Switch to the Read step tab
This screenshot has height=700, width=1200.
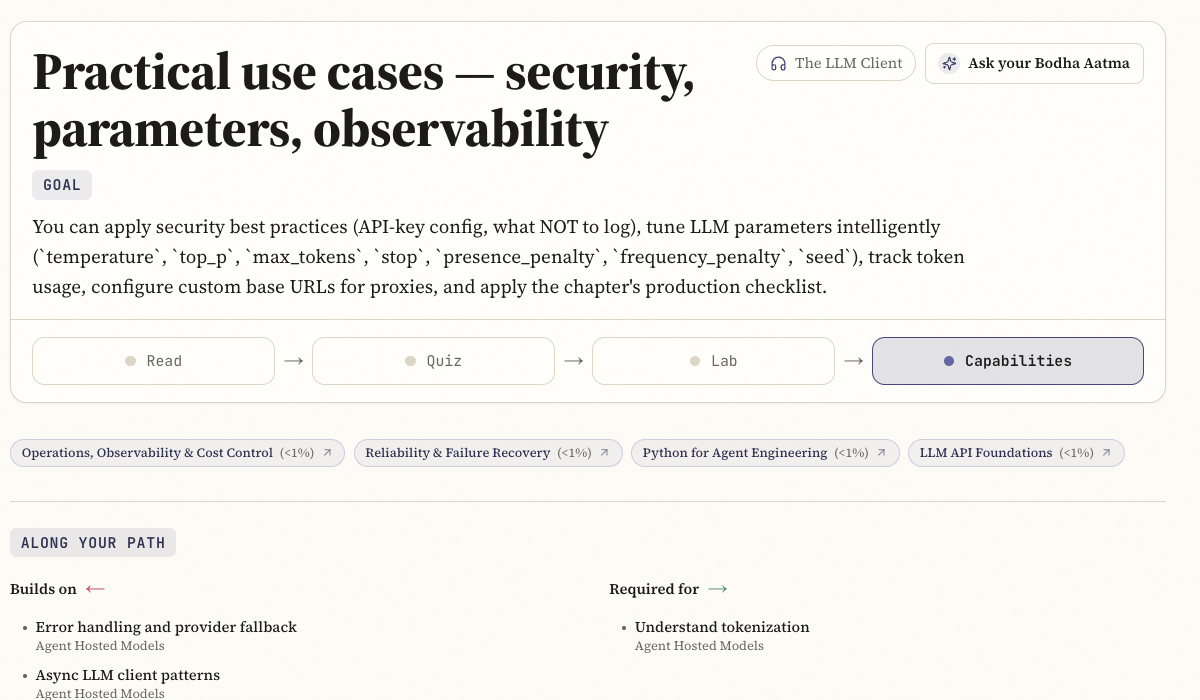point(153,361)
